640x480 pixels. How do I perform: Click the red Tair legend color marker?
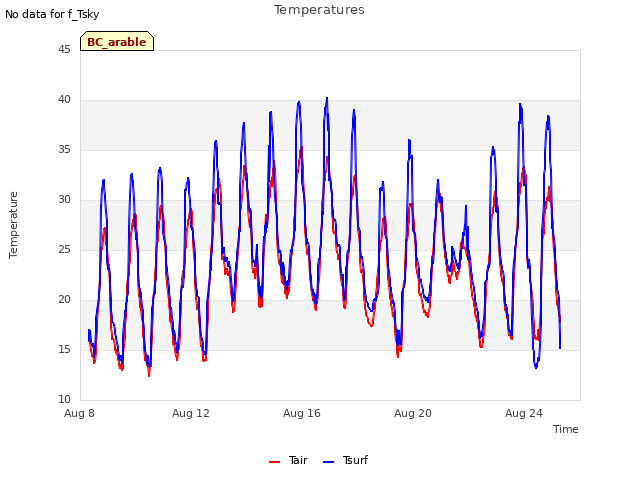pyautogui.click(x=274, y=462)
